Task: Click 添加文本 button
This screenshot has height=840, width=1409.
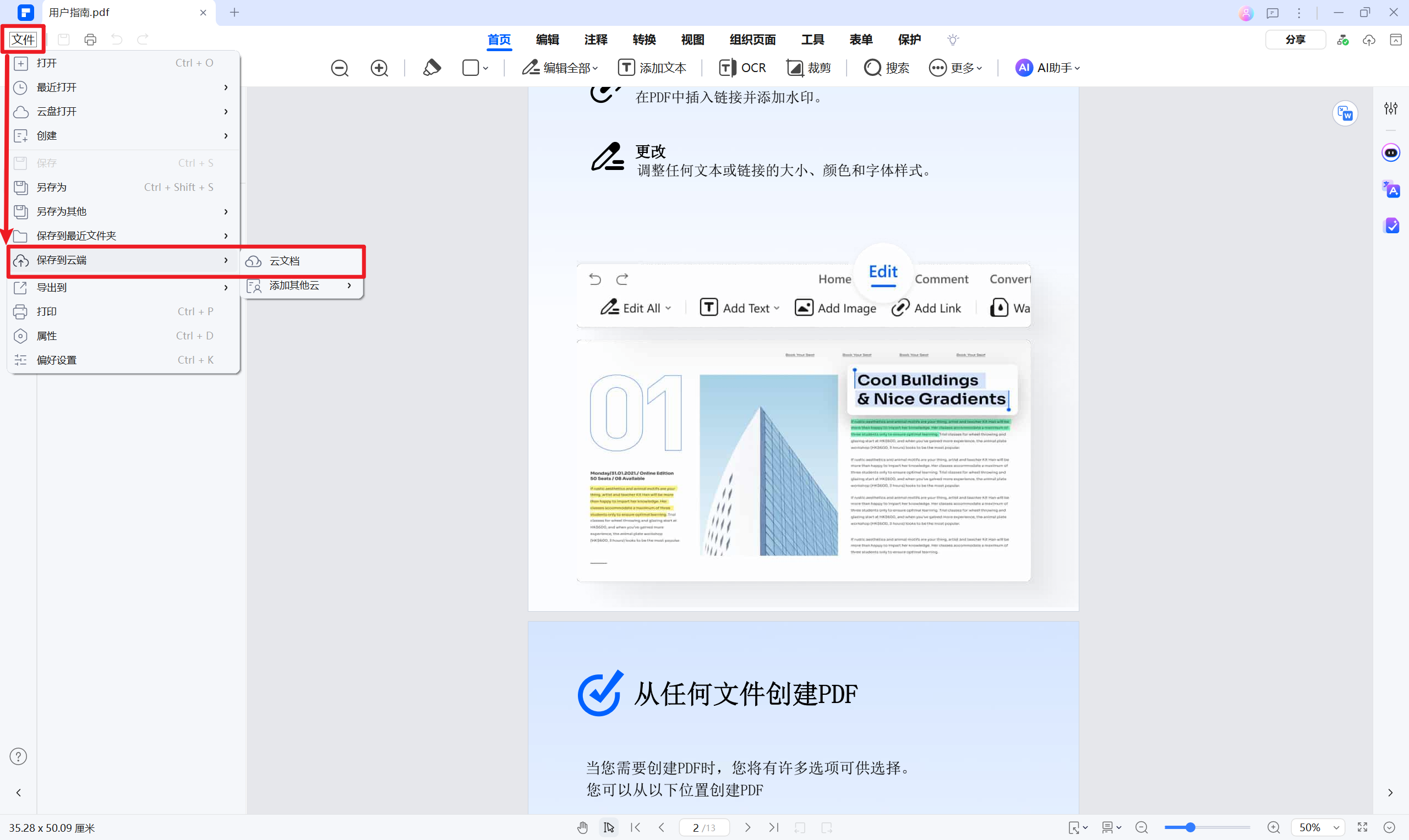Action: click(x=652, y=68)
